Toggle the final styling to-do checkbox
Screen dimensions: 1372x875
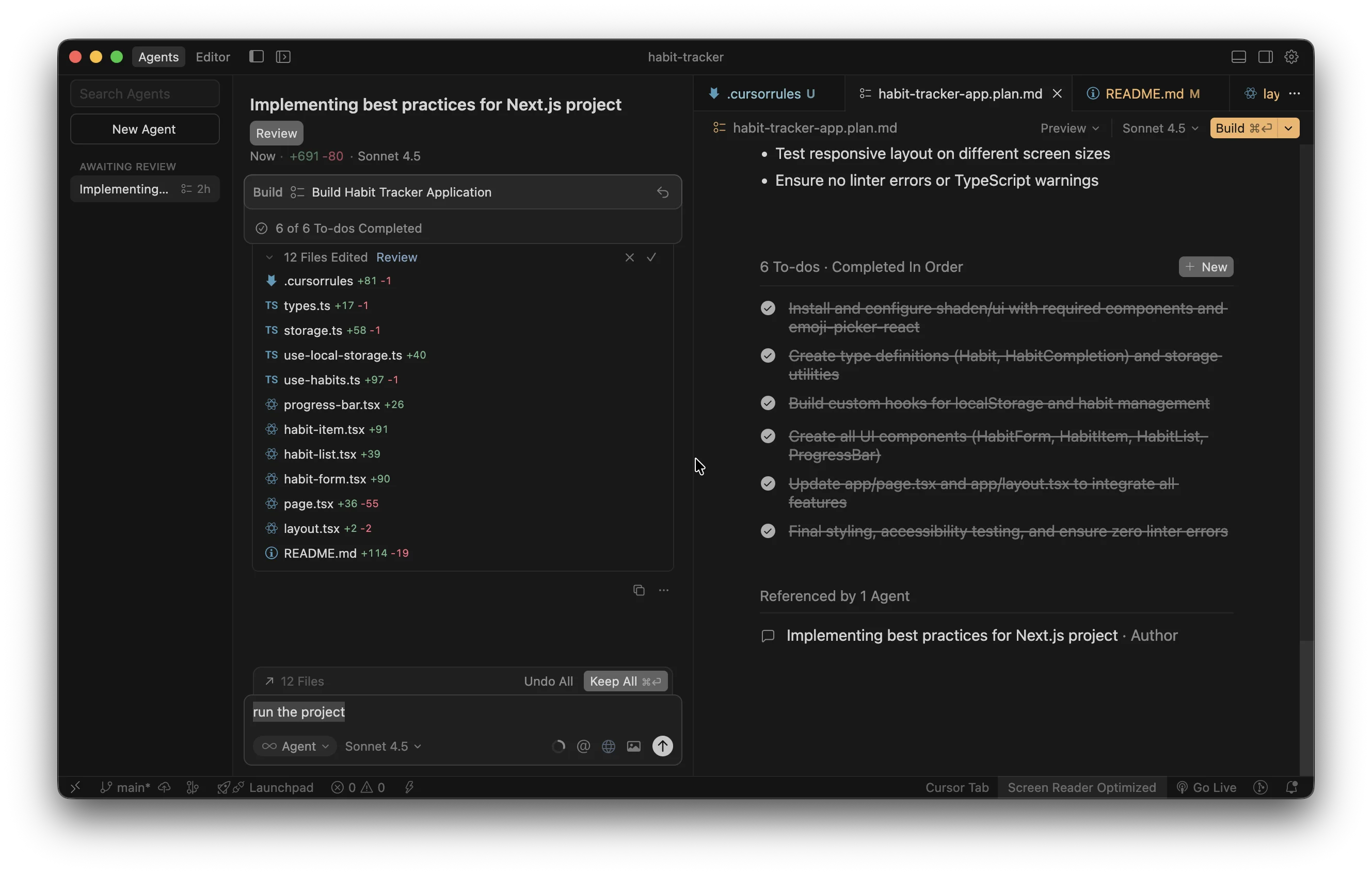click(768, 531)
